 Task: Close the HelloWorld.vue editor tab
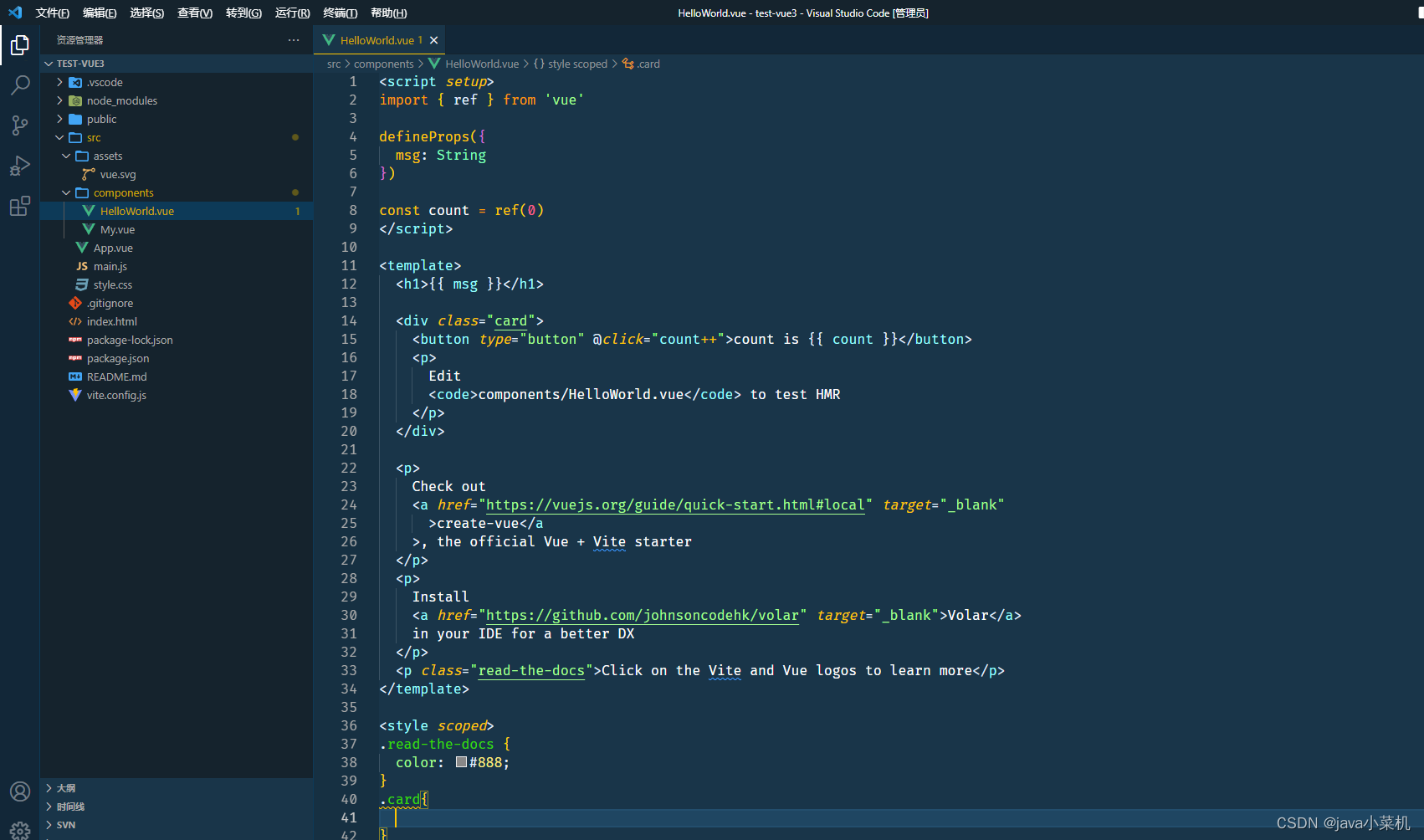(x=433, y=40)
